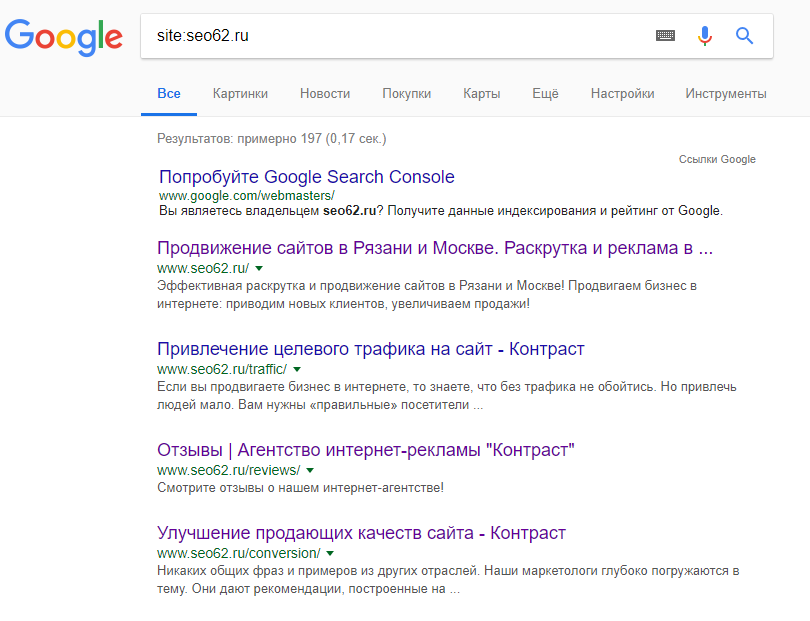Screen dimensions: 810x621
Task: Open Привлечение целевого трафика на сайт result
Action: 370,349
